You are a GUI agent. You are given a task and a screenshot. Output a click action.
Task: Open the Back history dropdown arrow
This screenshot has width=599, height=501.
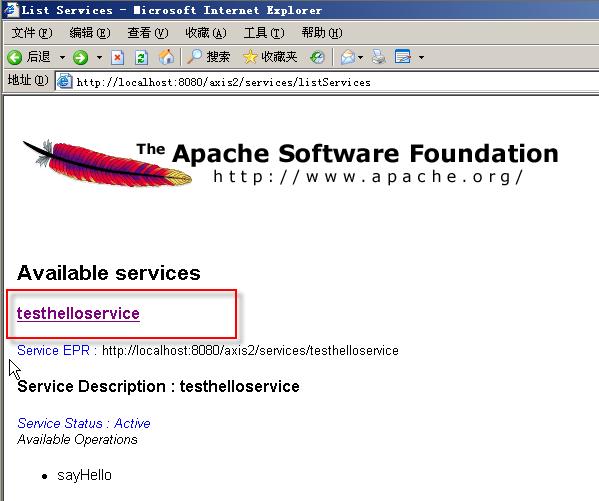coord(62,58)
